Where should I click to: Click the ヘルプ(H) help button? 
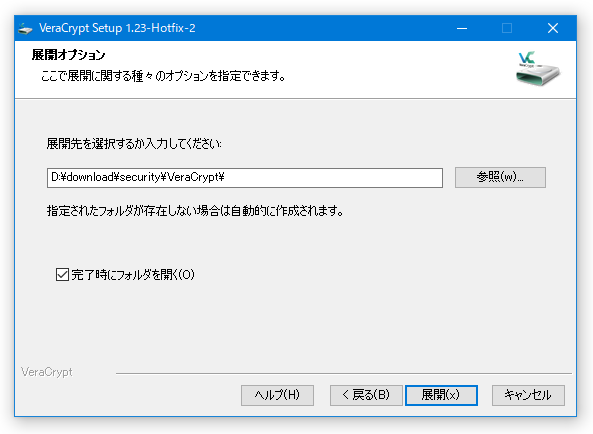pyautogui.click(x=277, y=395)
